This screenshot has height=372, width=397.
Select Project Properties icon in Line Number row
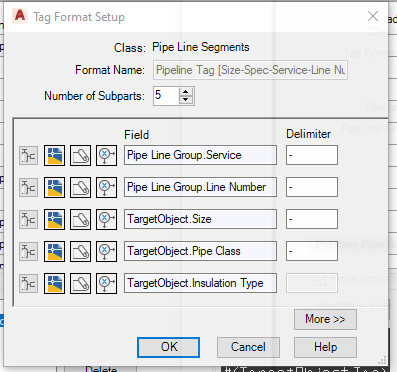(x=80, y=187)
